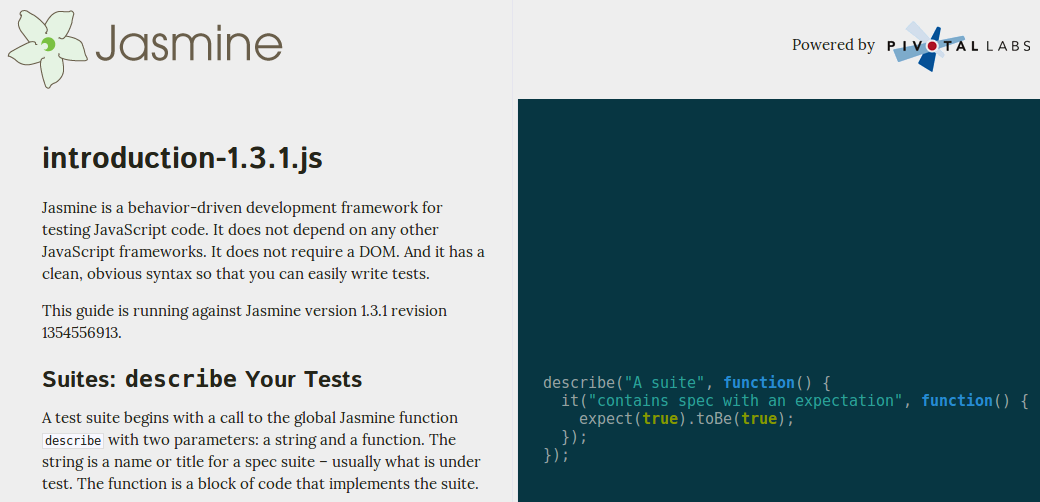
Task: Click the Jasmine wordmark text
Action: coord(189,45)
